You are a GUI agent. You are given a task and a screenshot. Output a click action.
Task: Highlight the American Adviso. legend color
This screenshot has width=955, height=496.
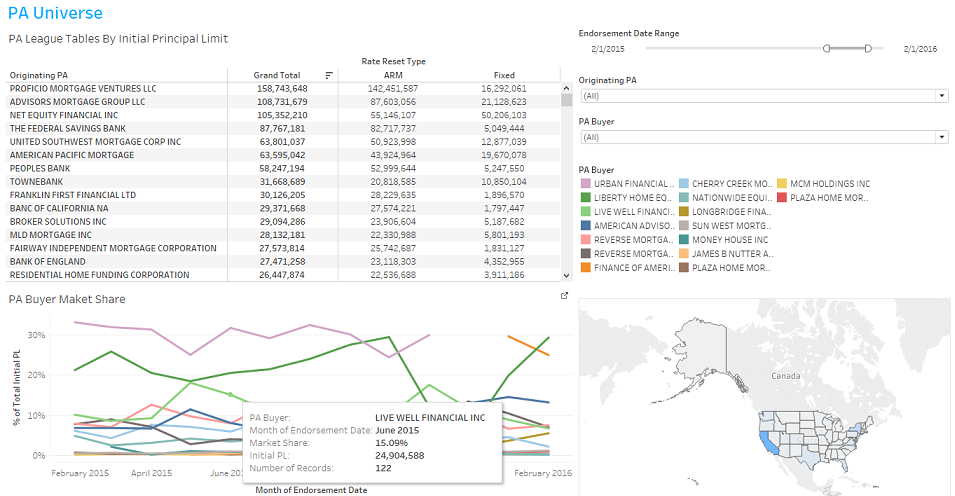point(585,225)
